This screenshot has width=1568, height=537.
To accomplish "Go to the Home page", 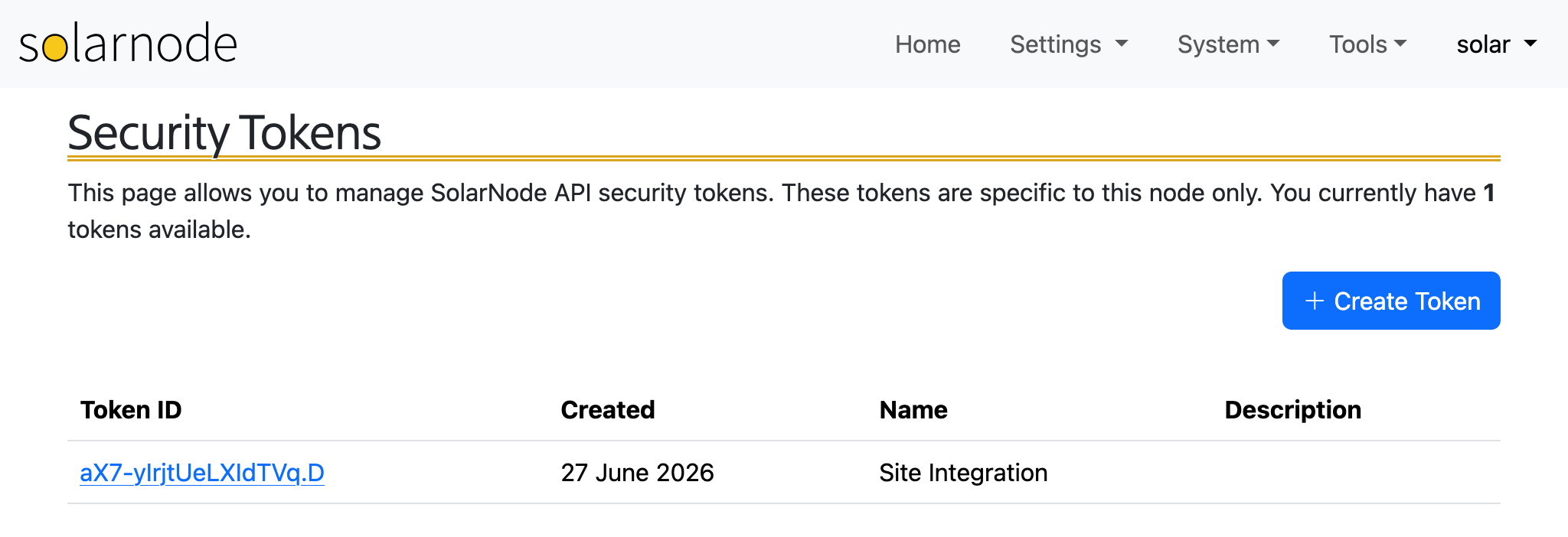I will (x=928, y=44).
